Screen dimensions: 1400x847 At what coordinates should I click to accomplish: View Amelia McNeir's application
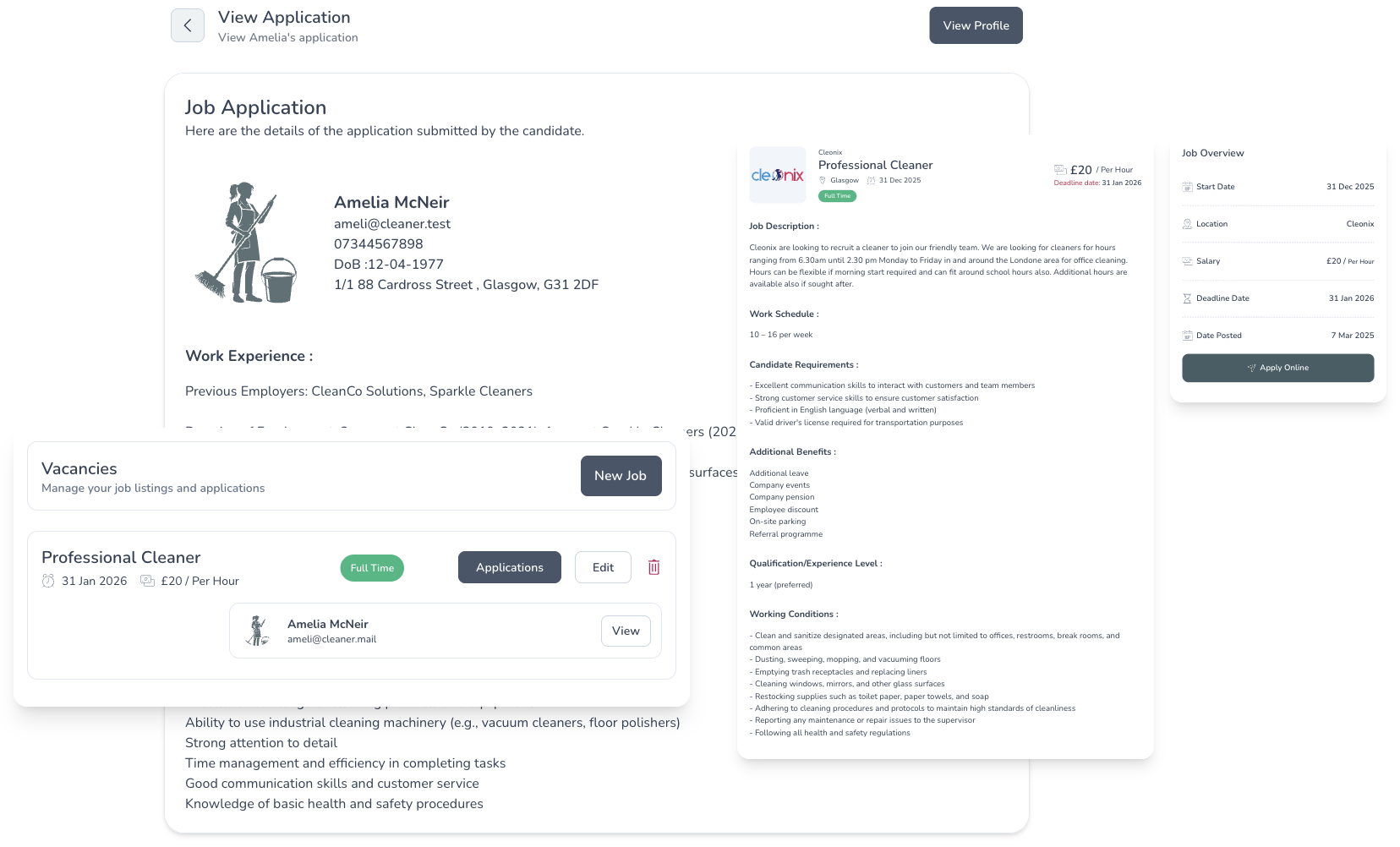(626, 631)
